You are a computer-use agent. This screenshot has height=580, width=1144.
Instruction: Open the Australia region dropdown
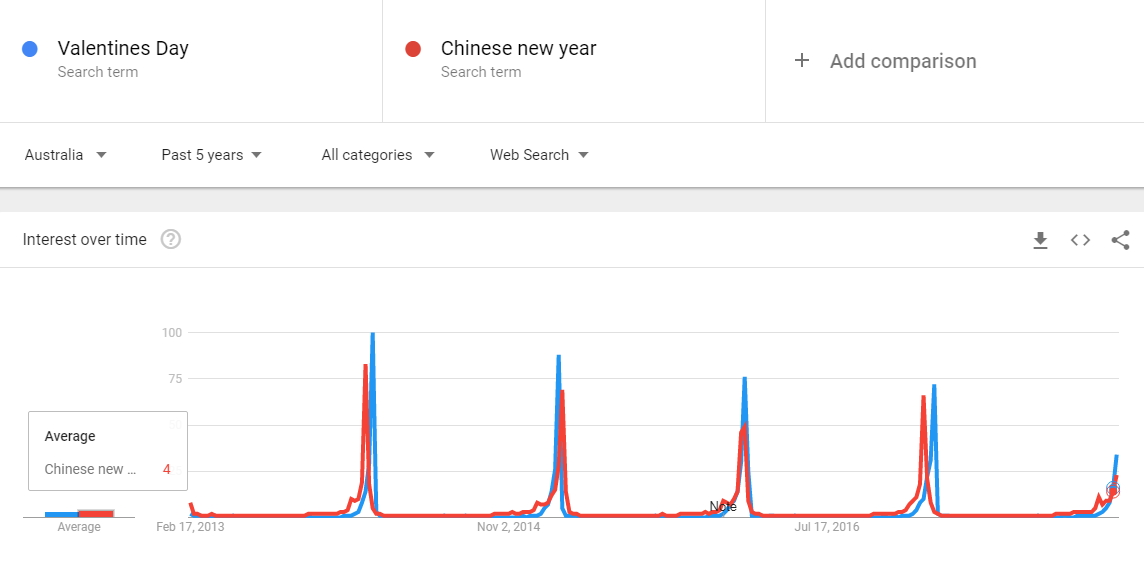66,155
